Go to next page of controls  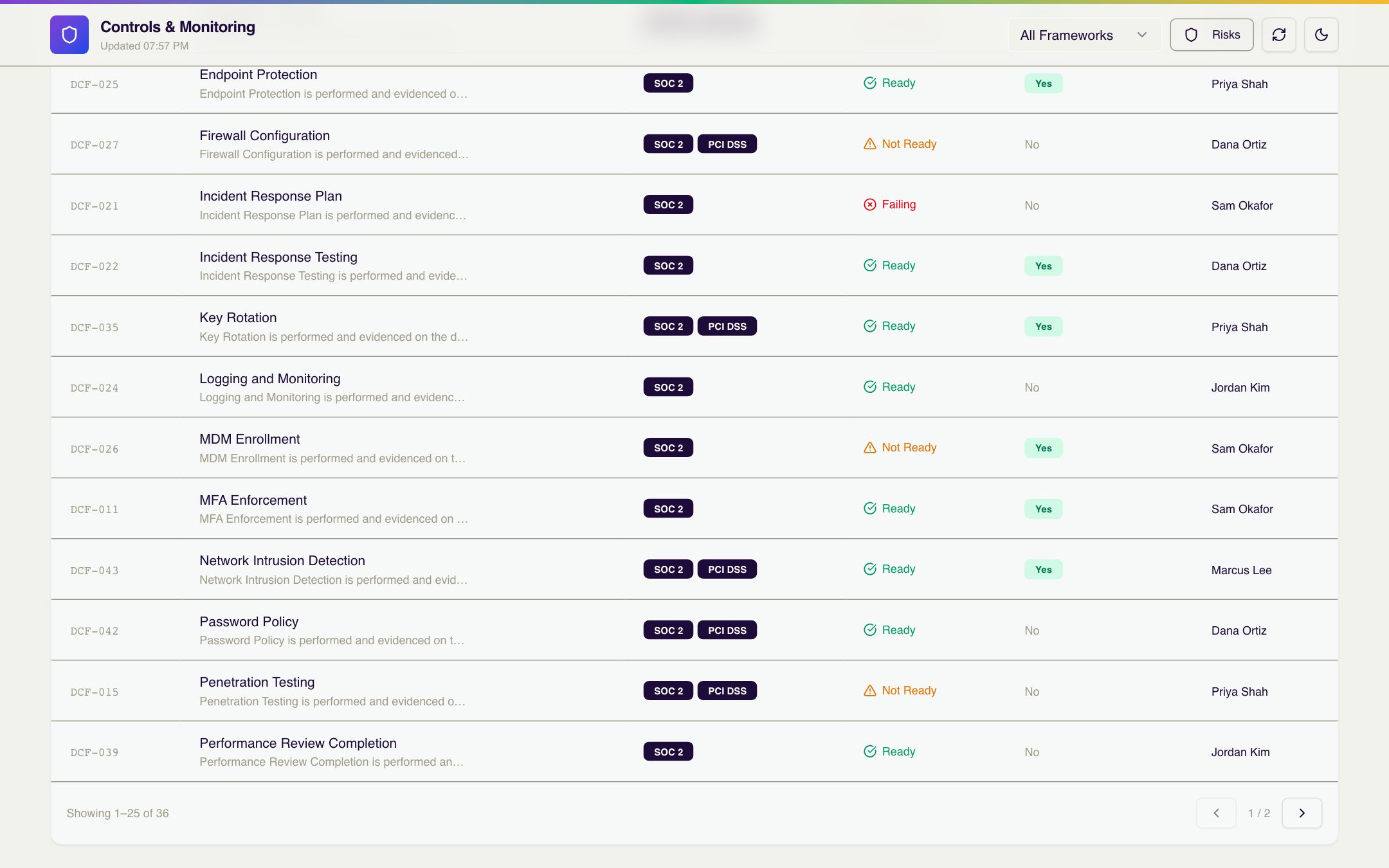[1302, 813]
